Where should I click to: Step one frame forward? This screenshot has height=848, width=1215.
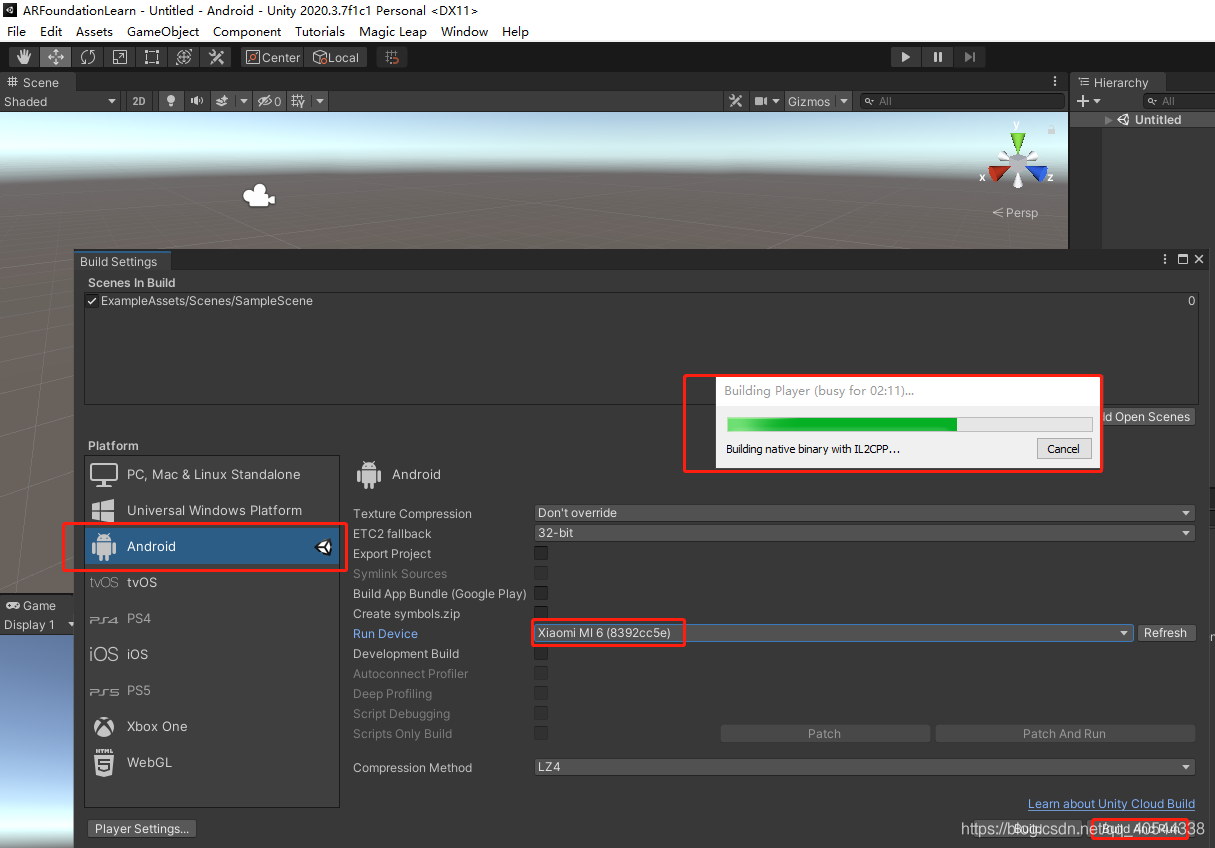(x=970, y=57)
